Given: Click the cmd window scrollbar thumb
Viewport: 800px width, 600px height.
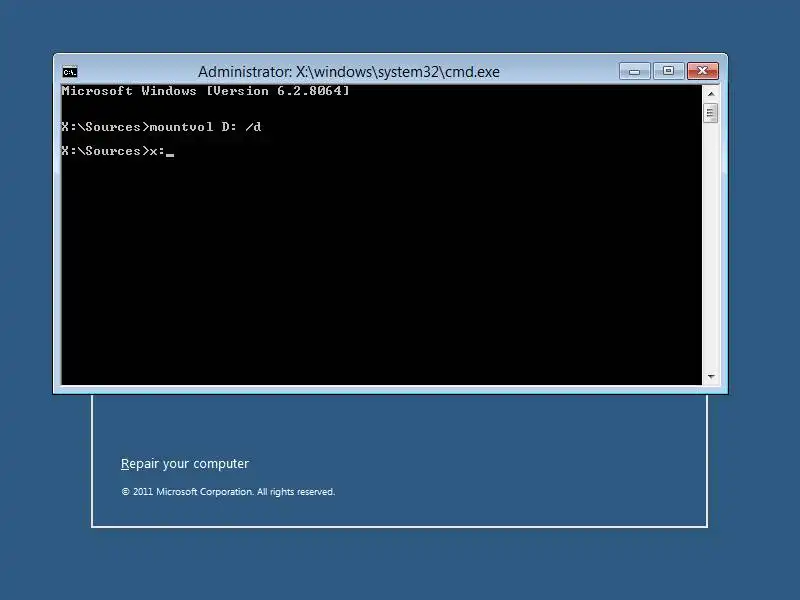Looking at the screenshot, I should (x=711, y=113).
